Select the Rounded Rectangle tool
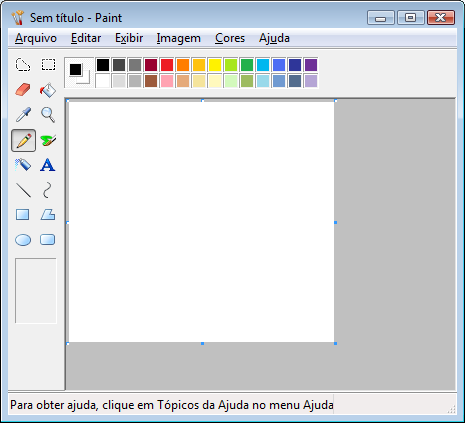Image resolution: width=465 pixels, height=423 pixels. click(48, 240)
